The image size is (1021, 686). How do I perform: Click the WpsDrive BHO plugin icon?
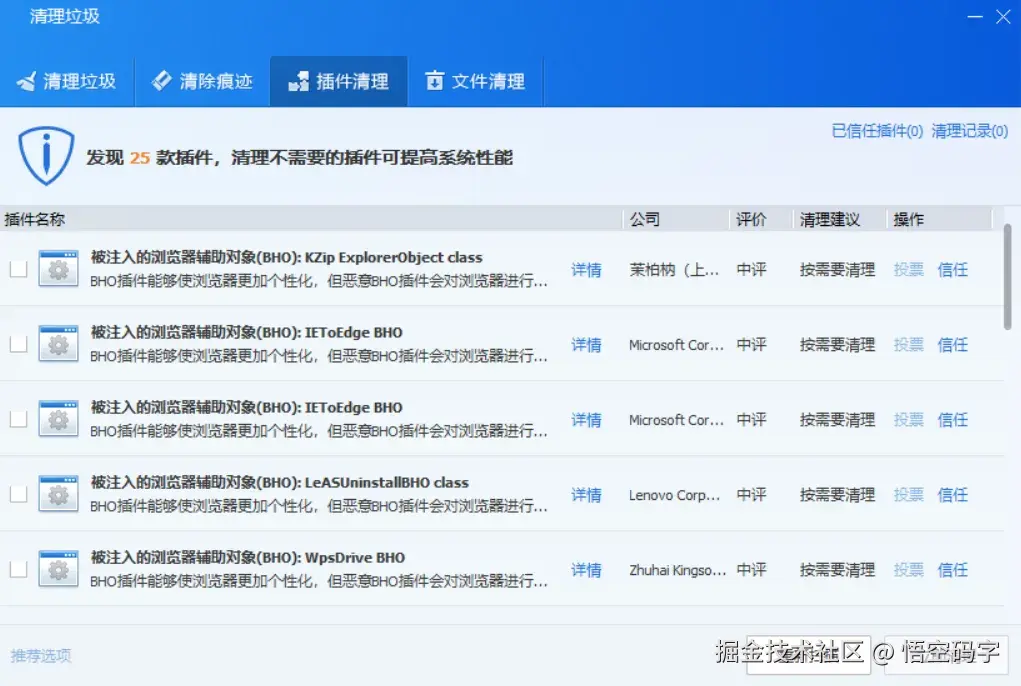(x=57, y=568)
